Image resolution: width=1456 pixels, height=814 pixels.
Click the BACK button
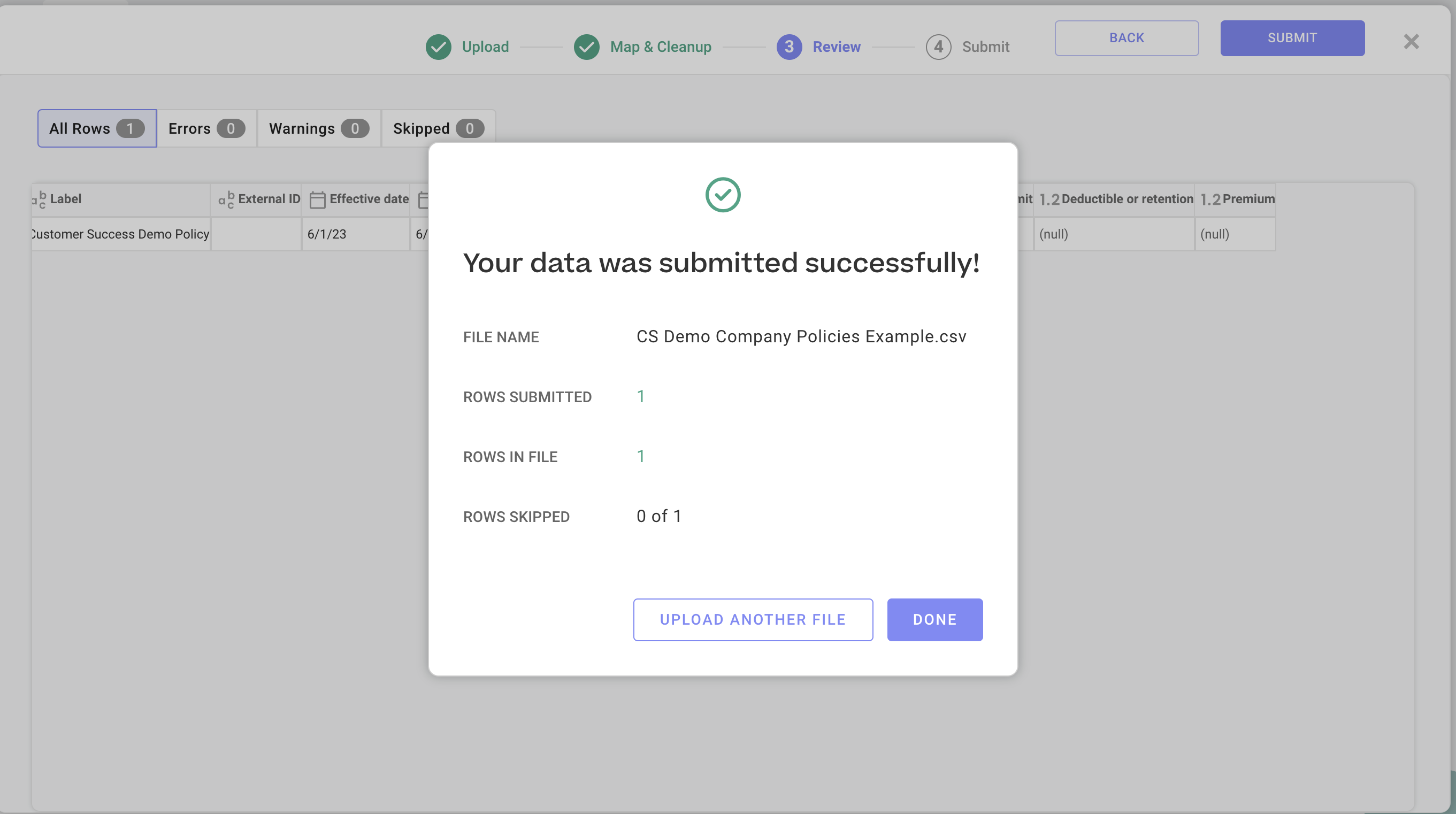click(x=1127, y=38)
